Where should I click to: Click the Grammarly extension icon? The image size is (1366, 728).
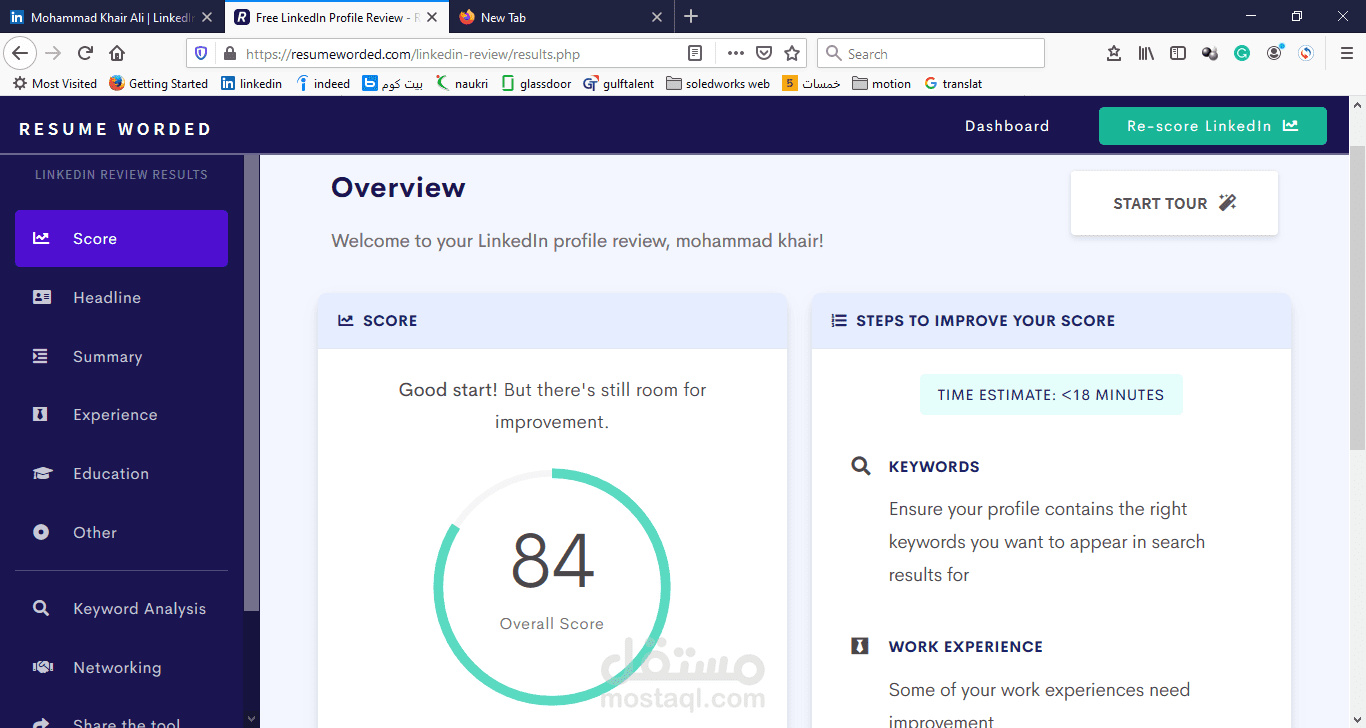coord(1242,54)
